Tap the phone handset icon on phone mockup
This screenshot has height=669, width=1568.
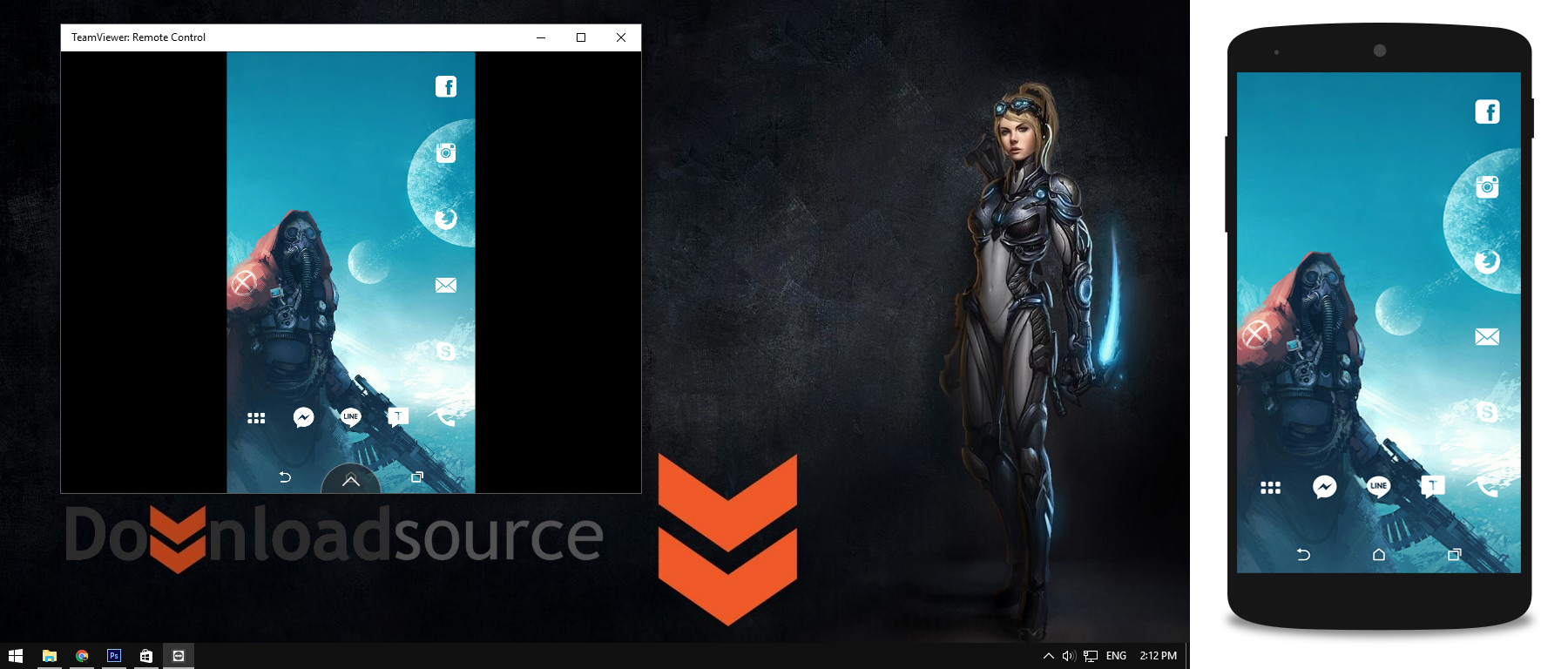coord(1486,486)
